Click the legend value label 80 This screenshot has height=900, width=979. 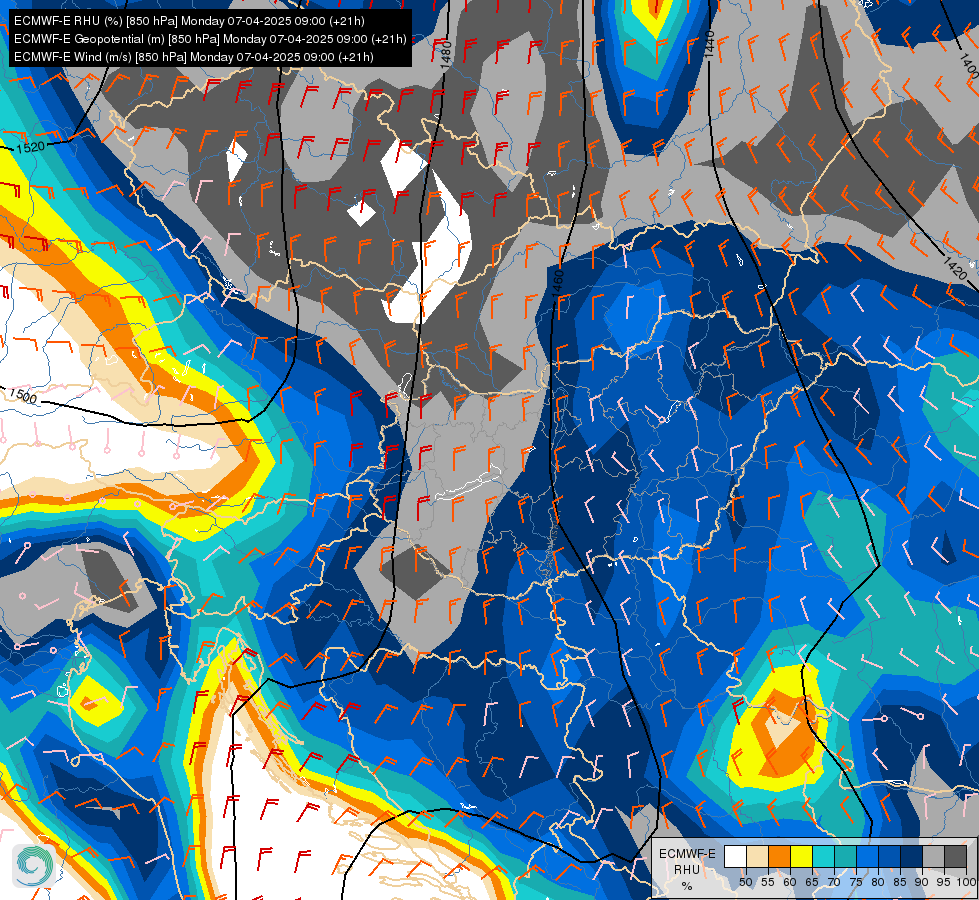pyautogui.click(x=878, y=882)
